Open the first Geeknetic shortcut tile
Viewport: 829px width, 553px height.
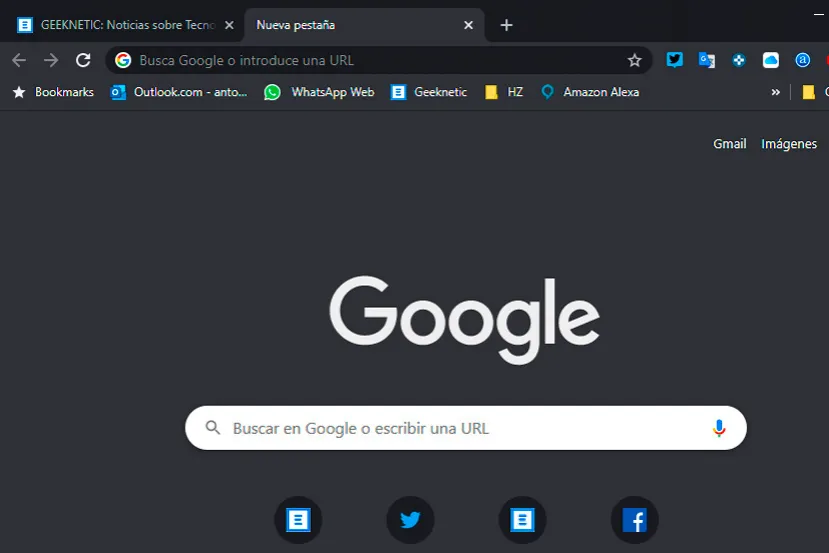[x=298, y=520]
